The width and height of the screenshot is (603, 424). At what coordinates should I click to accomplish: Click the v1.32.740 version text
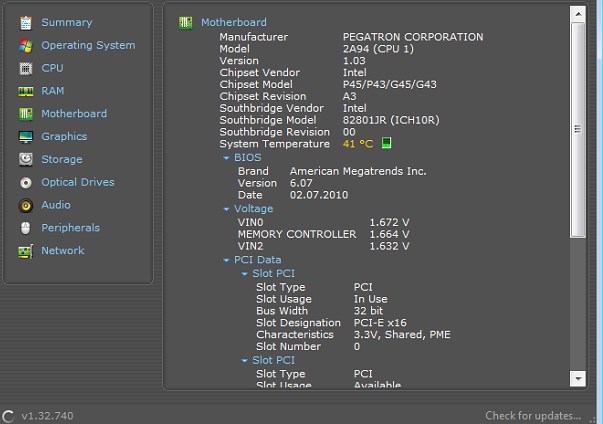click(x=47, y=416)
